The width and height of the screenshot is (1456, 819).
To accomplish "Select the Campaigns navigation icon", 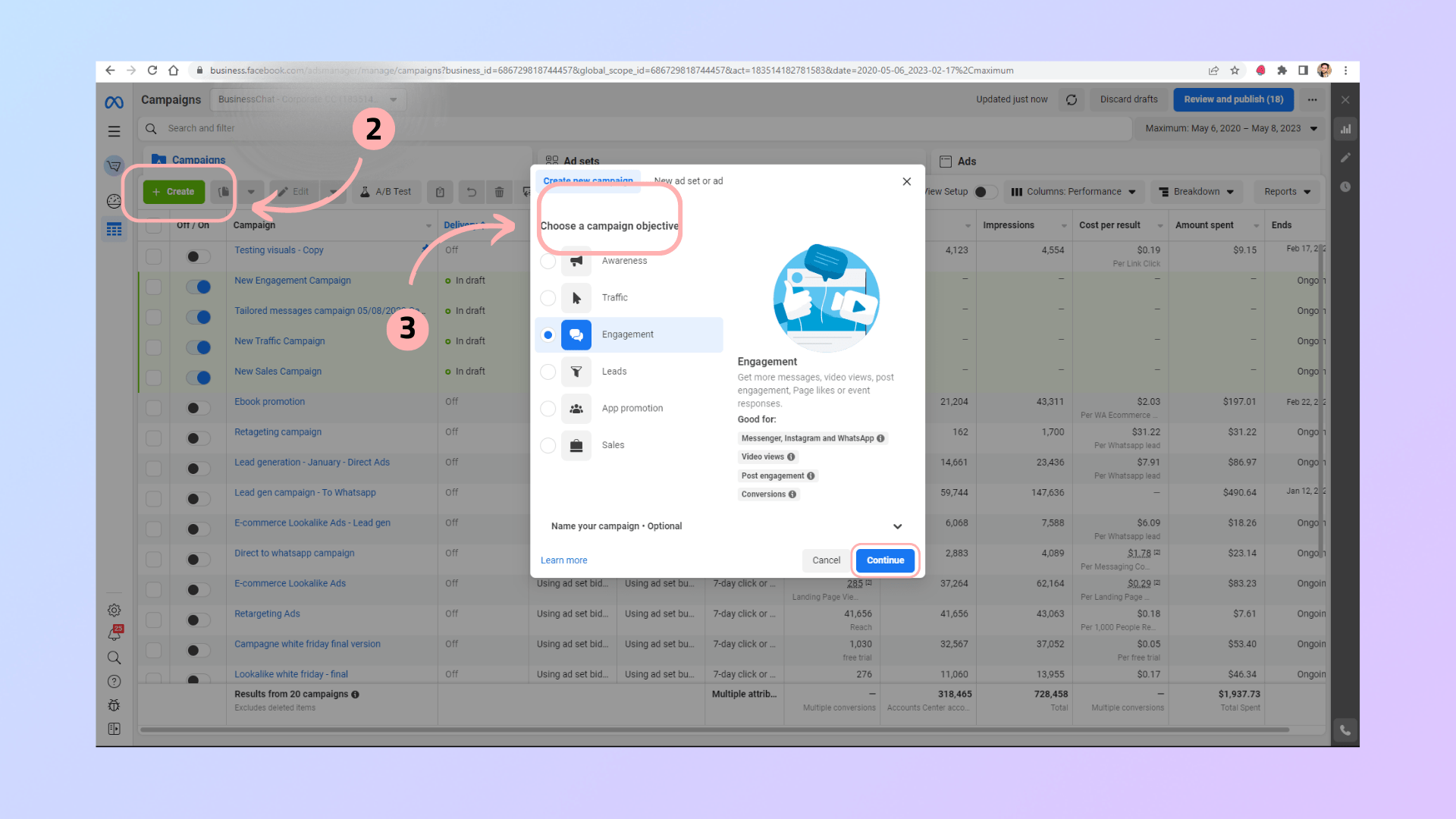I will 113,229.
